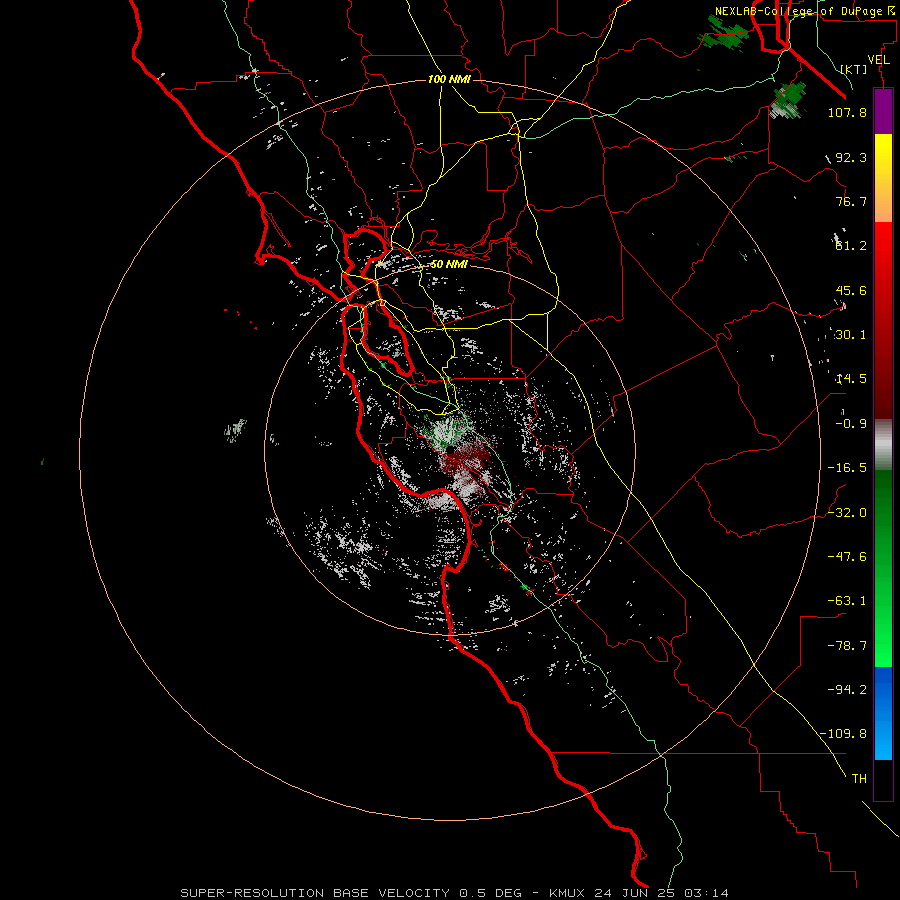The height and width of the screenshot is (900, 900).
Task: Click the purple segment of velocity color bar
Action: (x=883, y=112)
